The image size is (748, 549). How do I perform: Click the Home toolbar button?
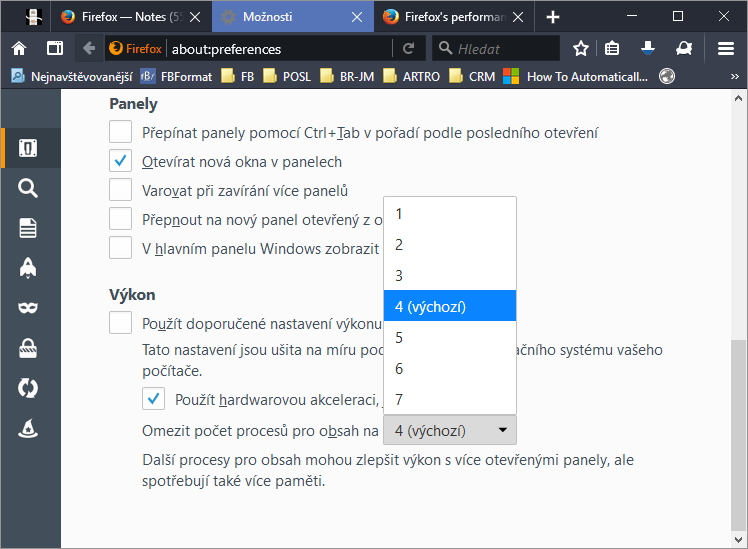click(19, 48)
